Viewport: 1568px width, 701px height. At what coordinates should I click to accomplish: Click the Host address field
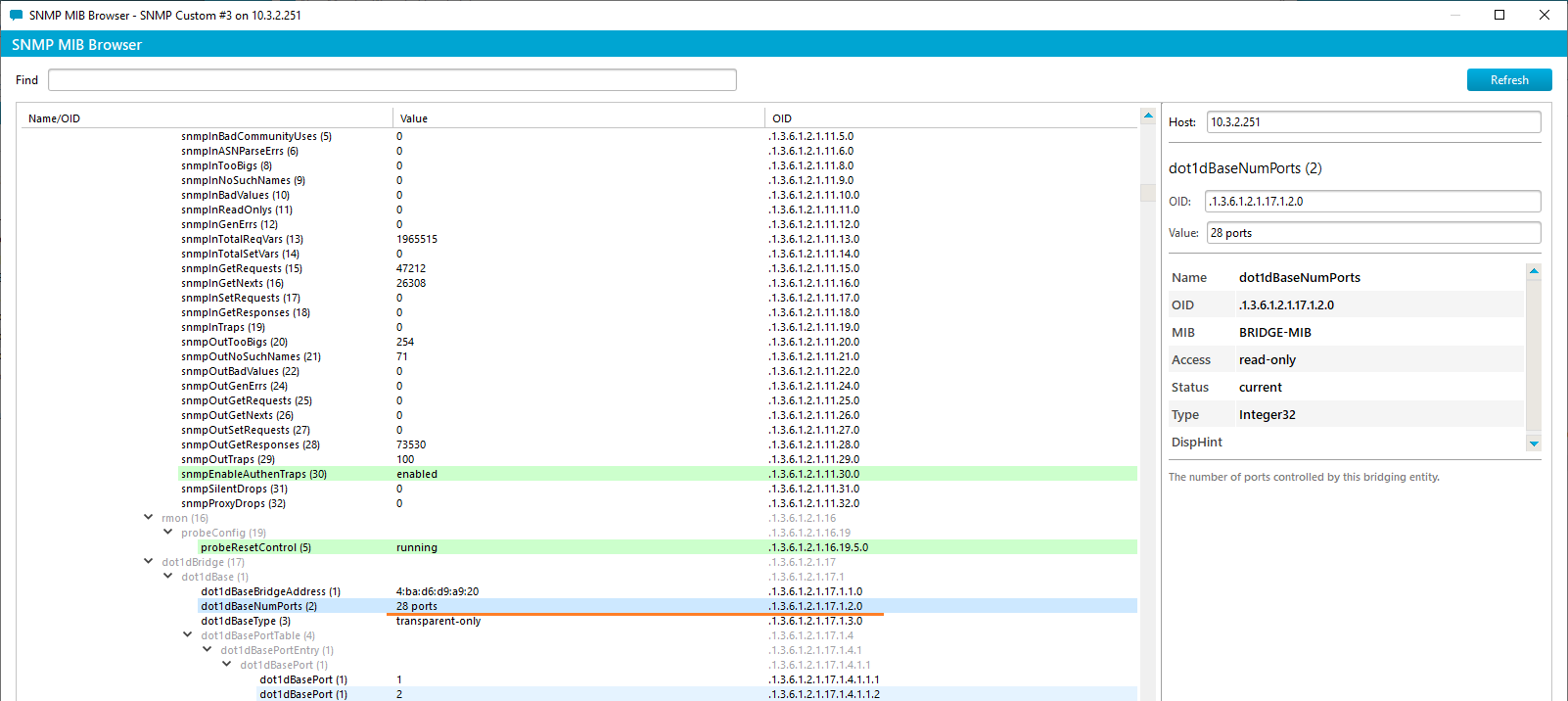[1374, 122]
